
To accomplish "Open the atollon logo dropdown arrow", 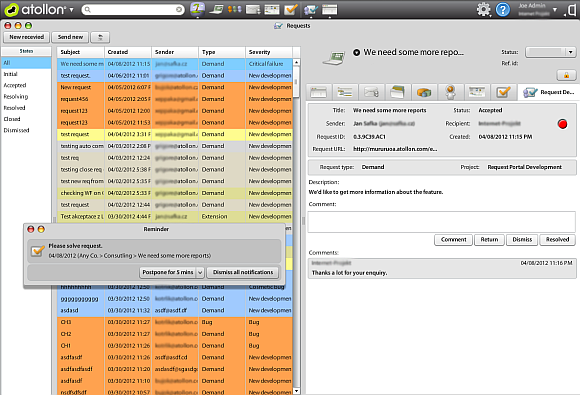I will 71,10.
